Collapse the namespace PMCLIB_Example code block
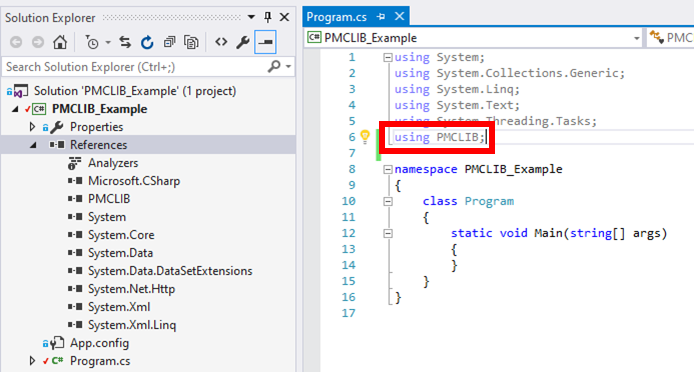The image size is (694, 372). pos(388,169)
